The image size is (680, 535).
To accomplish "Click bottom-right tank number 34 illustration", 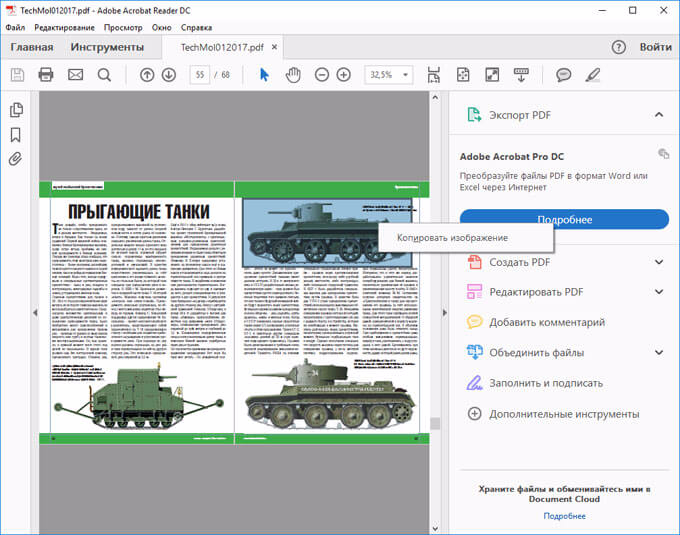I will tap(330, 394).
